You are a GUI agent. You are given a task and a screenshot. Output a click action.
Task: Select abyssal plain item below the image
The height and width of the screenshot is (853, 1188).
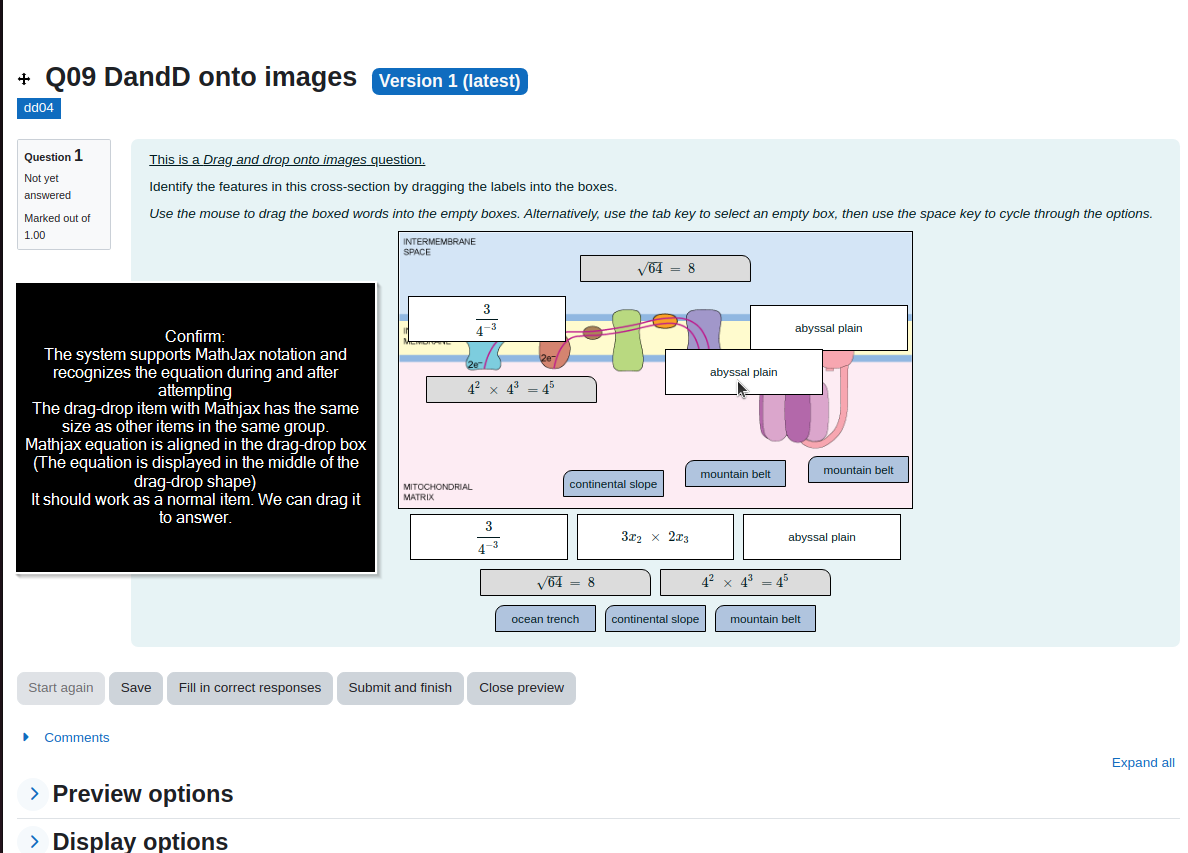click(x=822, y=537)
